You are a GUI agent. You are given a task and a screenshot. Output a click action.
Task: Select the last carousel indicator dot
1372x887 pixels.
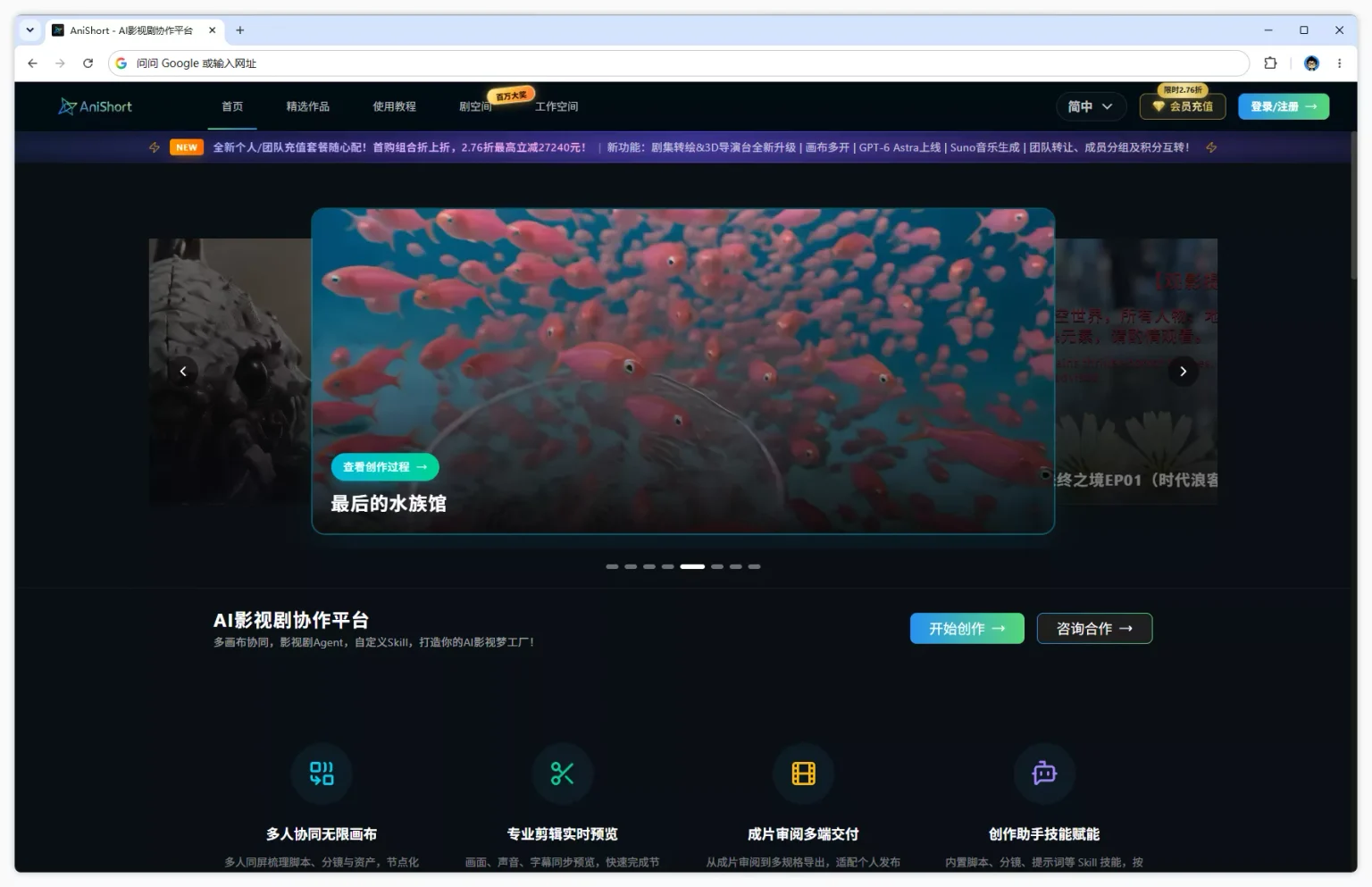(x=755, y=566)
